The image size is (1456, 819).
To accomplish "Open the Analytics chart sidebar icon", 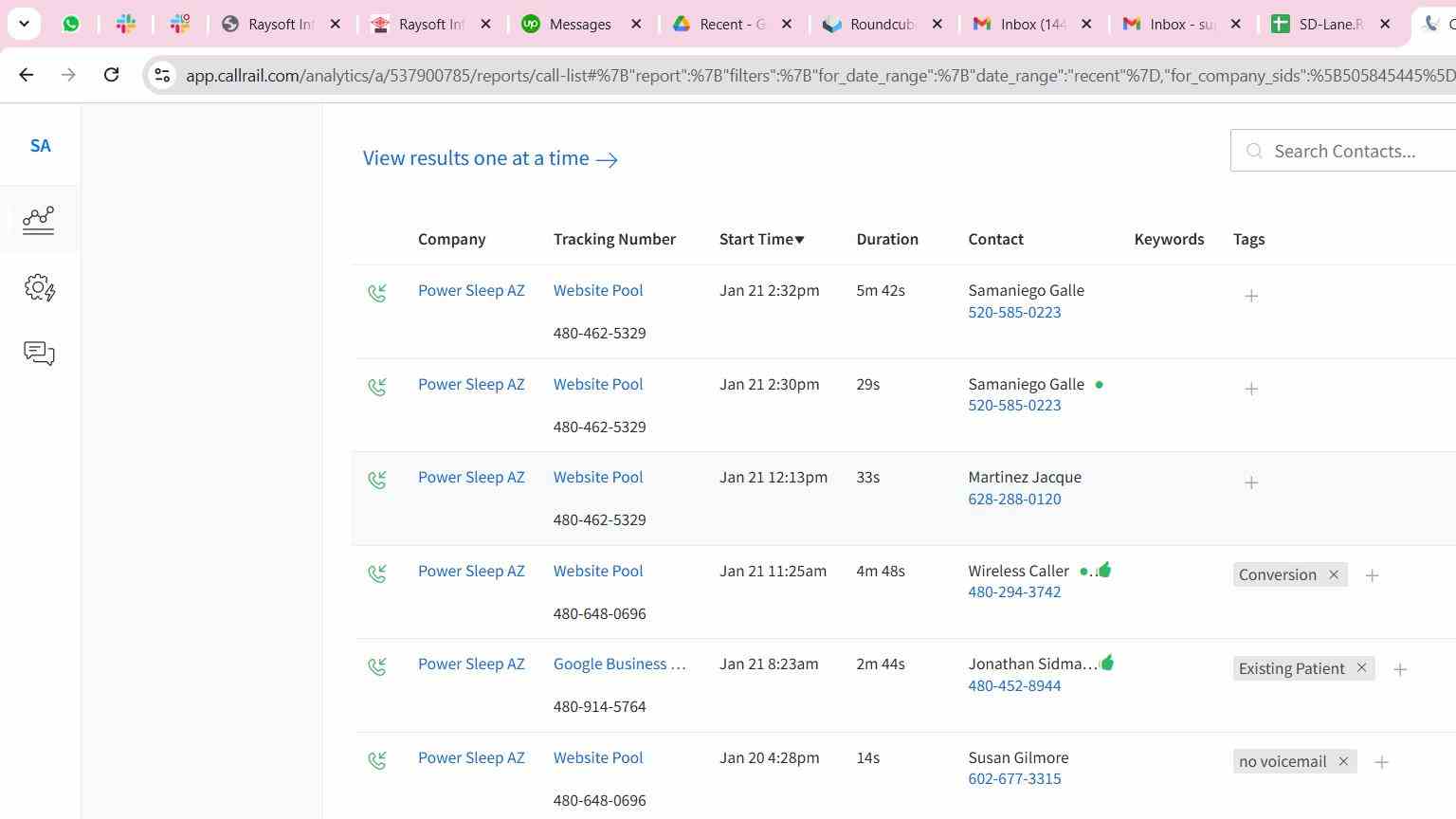I will point(39,220).
